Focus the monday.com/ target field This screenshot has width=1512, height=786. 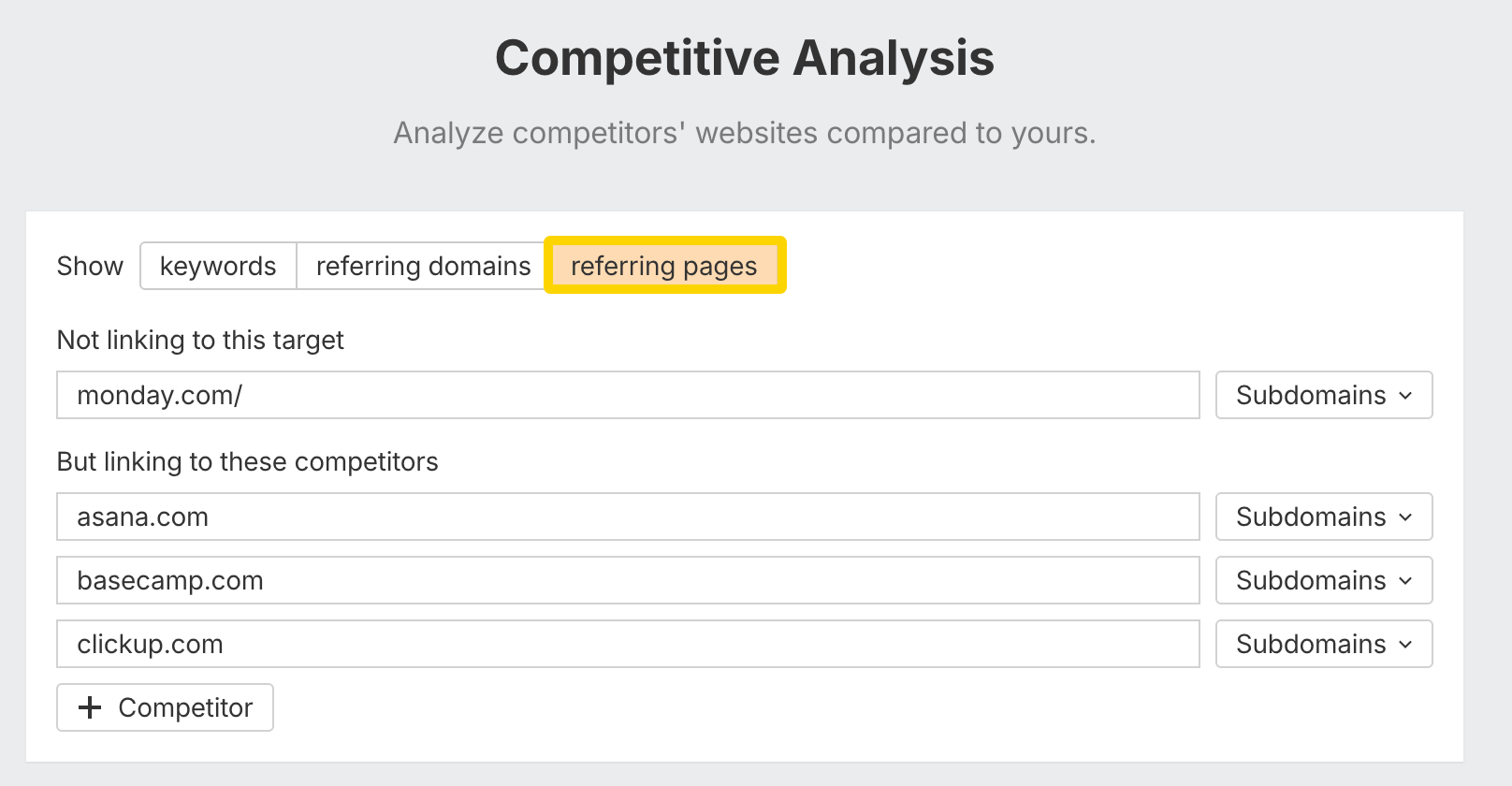(627, 395)
